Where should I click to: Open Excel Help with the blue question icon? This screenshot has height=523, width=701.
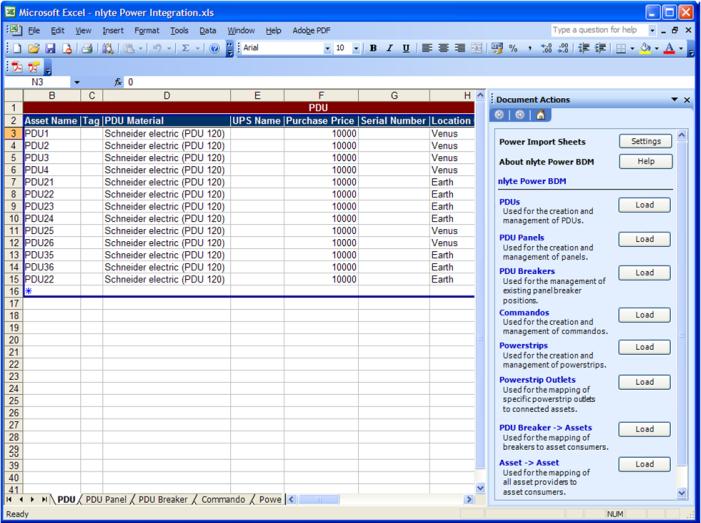[x=215, y=48]
